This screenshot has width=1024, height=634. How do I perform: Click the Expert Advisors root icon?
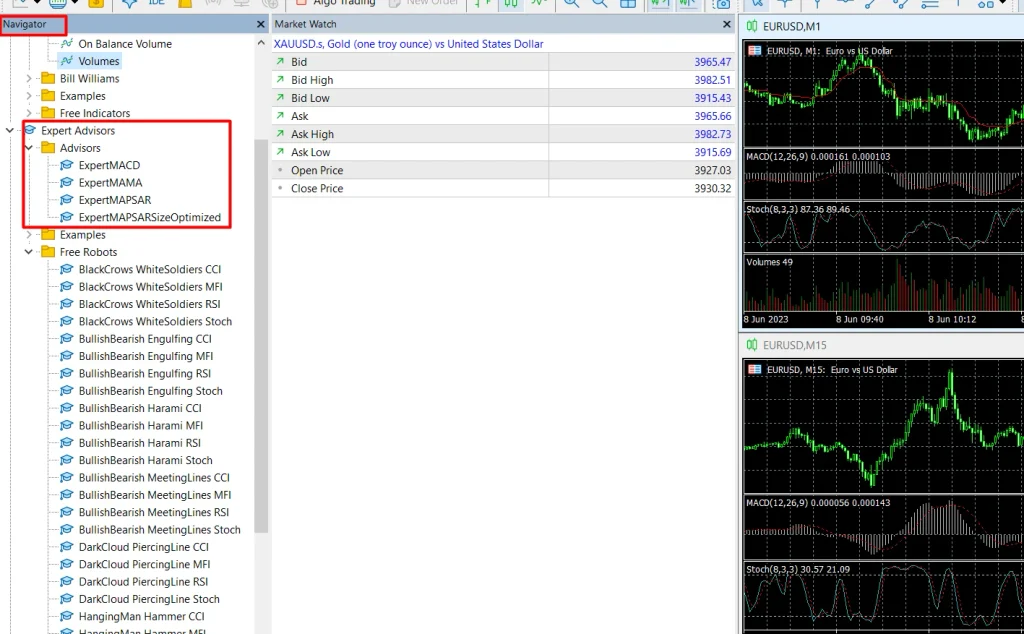[x=29, y=131]
